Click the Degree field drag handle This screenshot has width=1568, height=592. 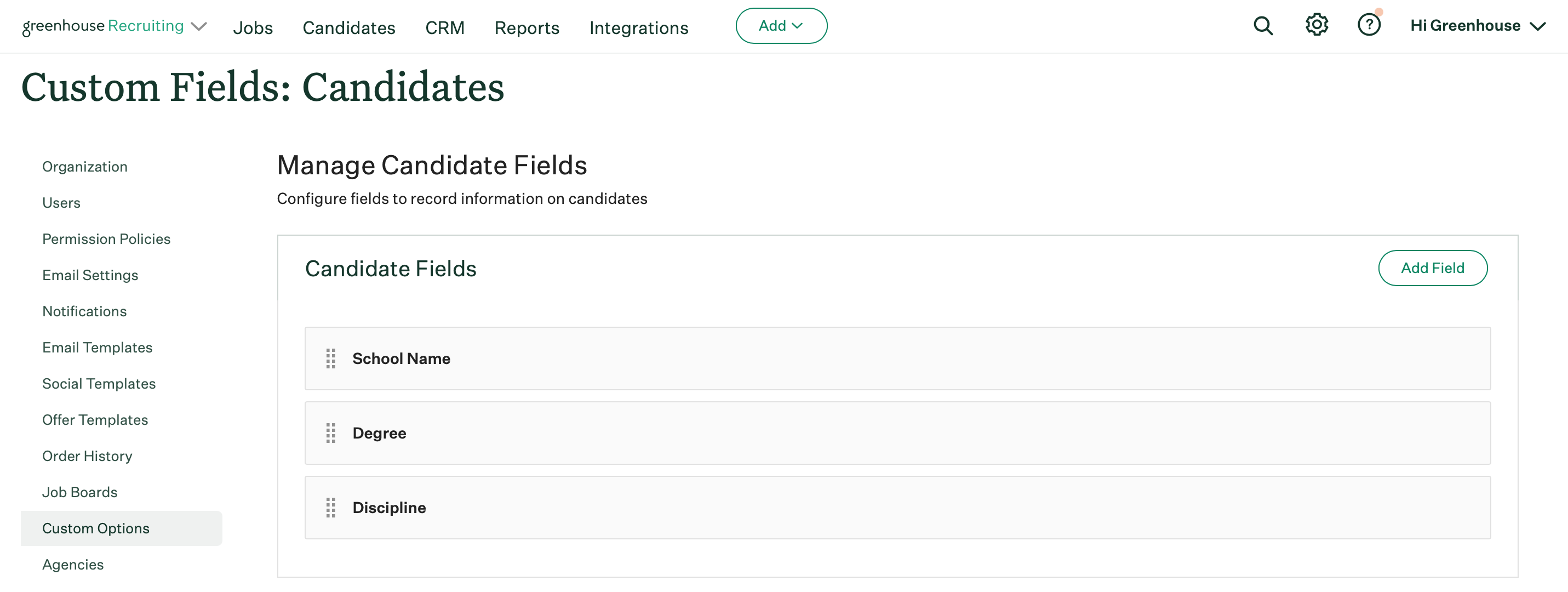330,433
